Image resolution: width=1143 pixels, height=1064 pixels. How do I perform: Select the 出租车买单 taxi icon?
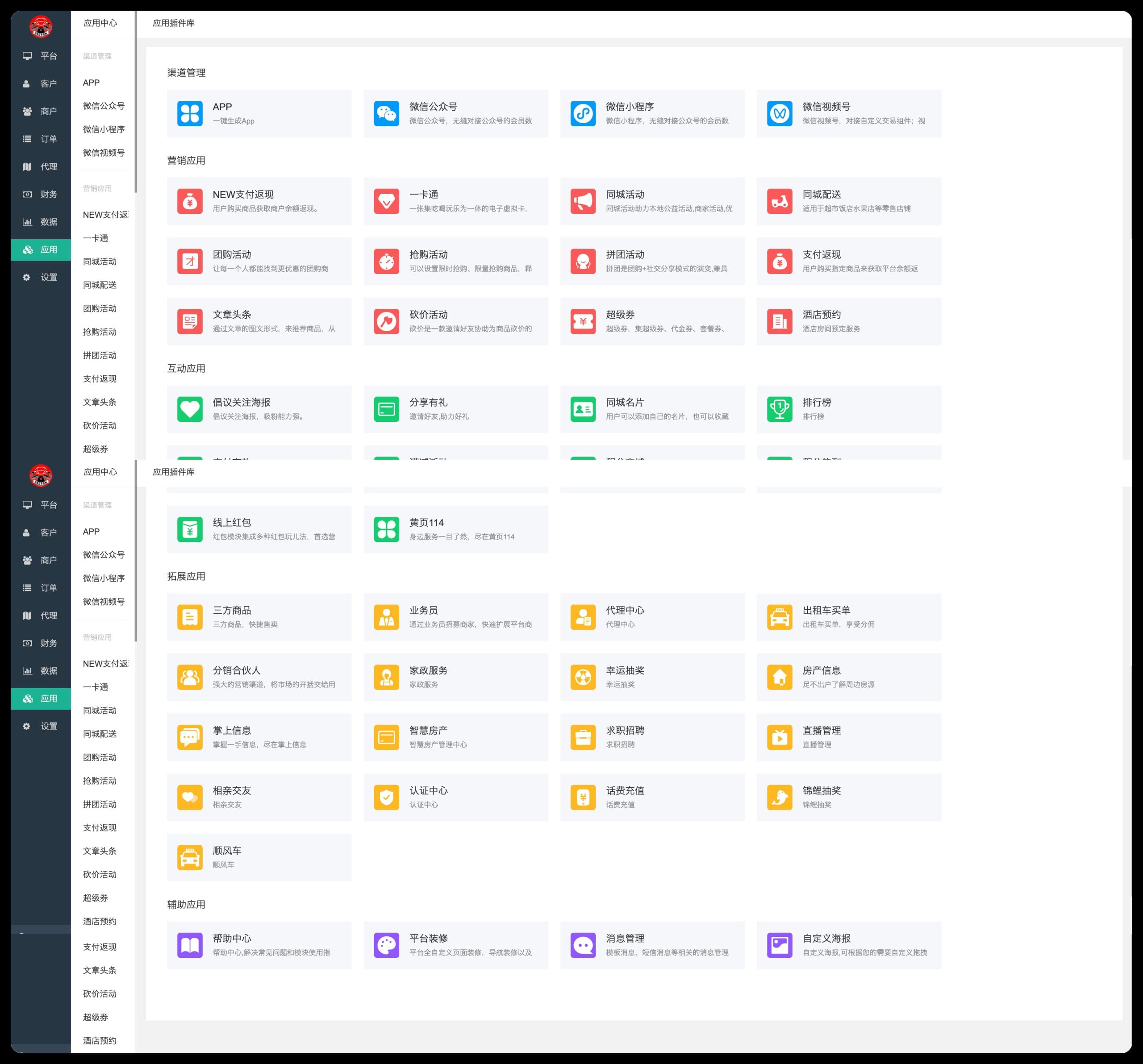[780, 617]
